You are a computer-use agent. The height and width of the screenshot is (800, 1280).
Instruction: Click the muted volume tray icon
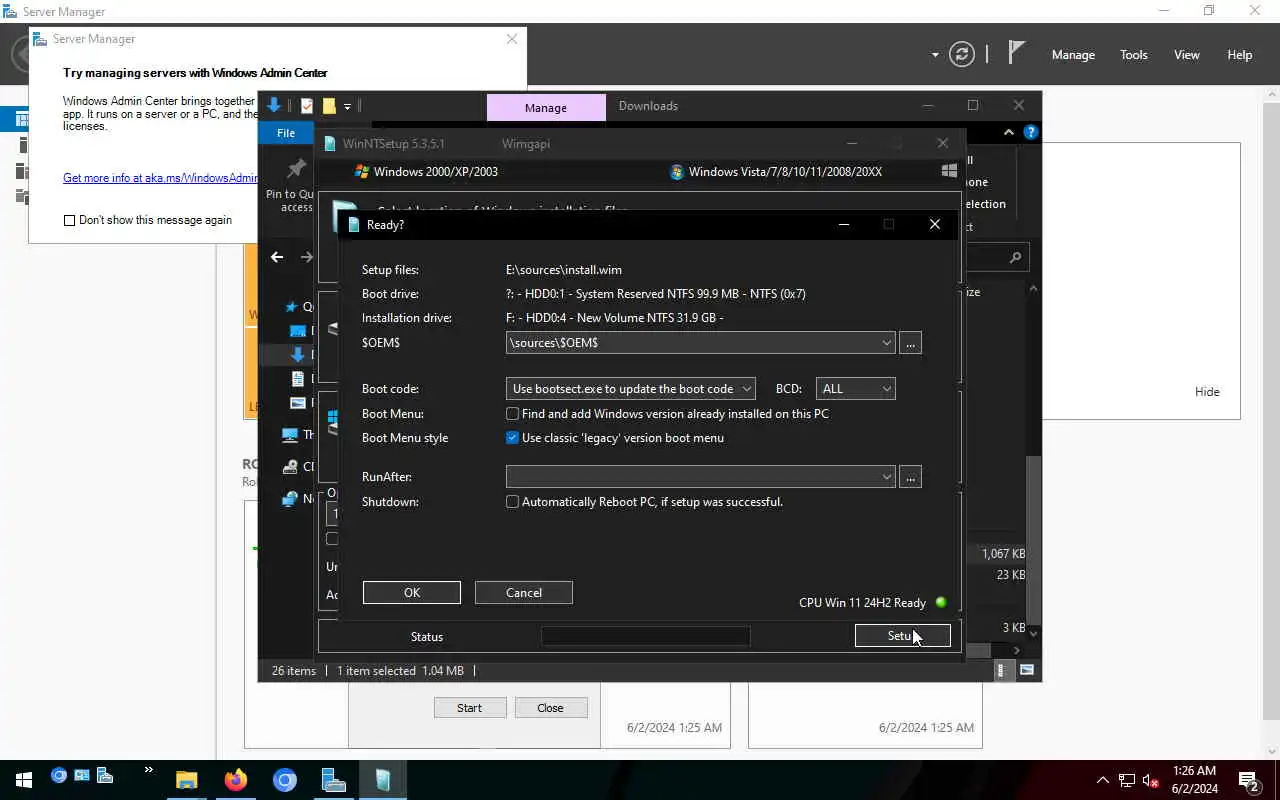[x=1150, y=780]
